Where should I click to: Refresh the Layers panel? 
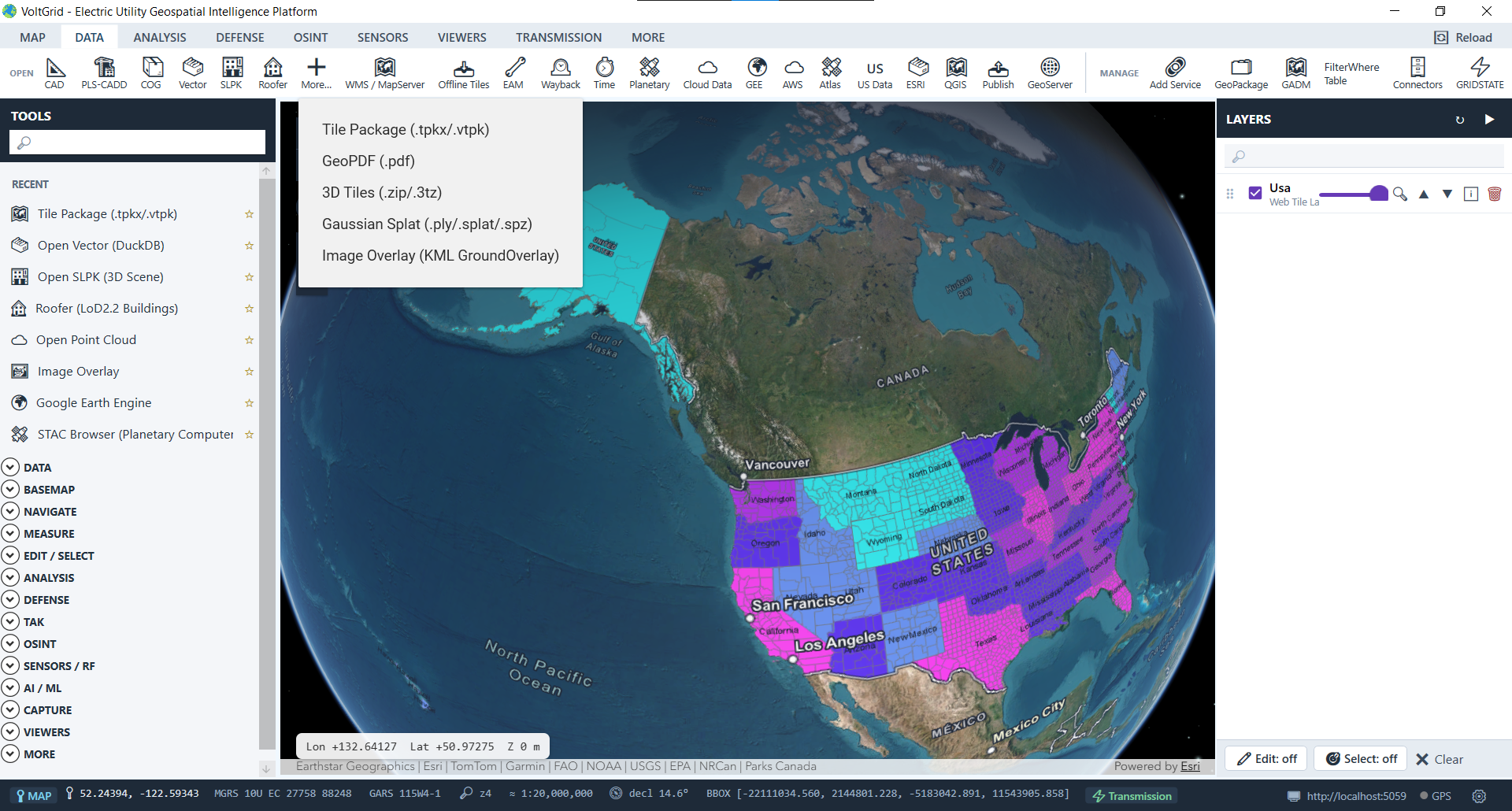(x=1460, y=120)
